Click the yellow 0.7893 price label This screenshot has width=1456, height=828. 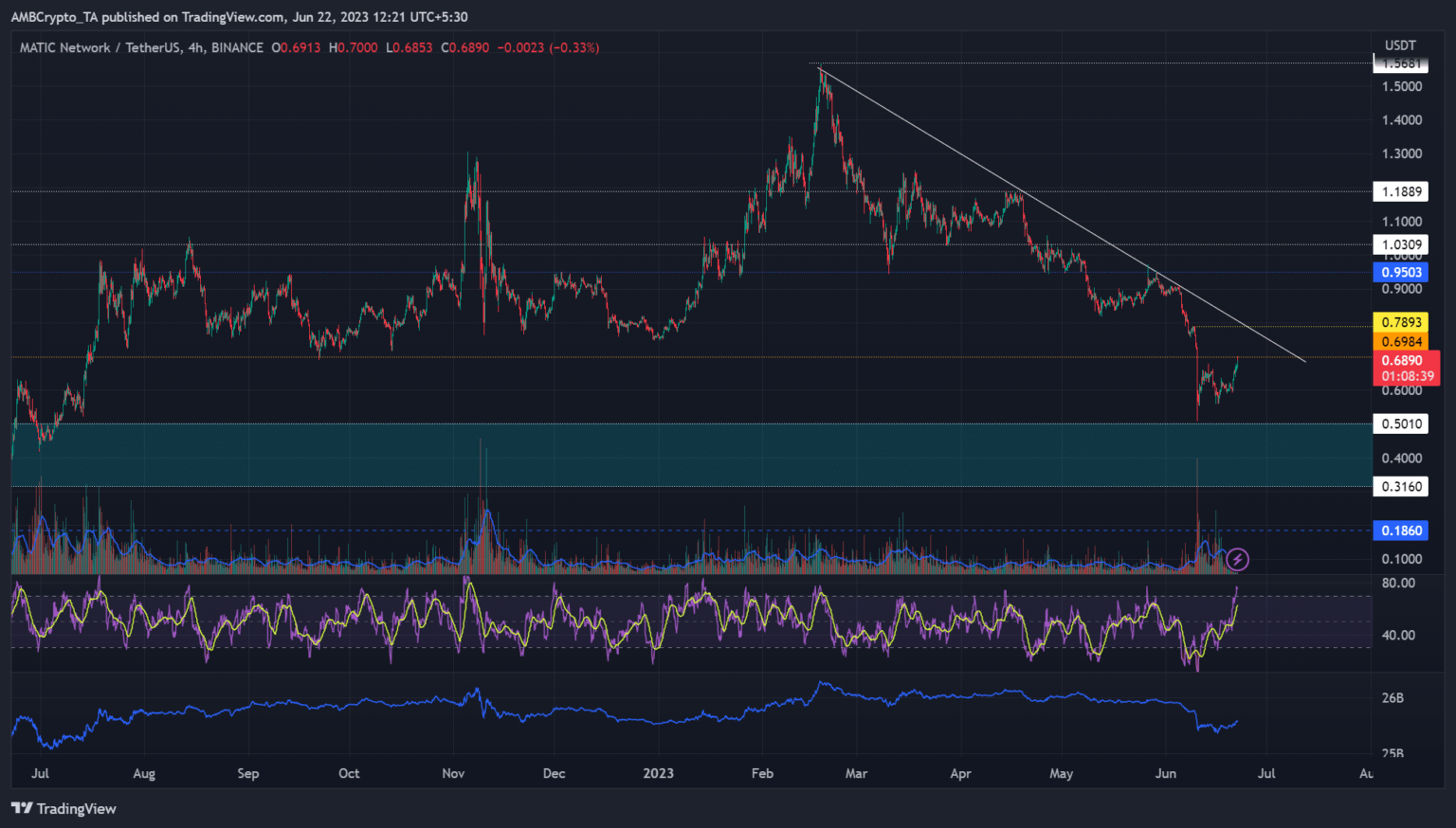coord(1401,322)
